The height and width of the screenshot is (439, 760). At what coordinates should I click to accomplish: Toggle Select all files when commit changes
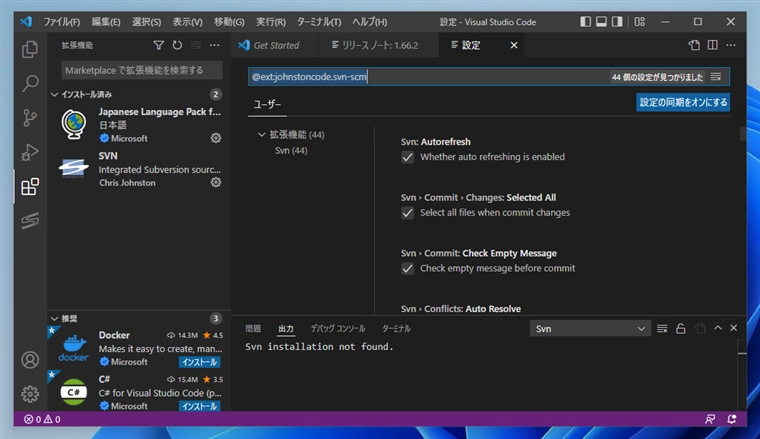[x=408, y=213]
